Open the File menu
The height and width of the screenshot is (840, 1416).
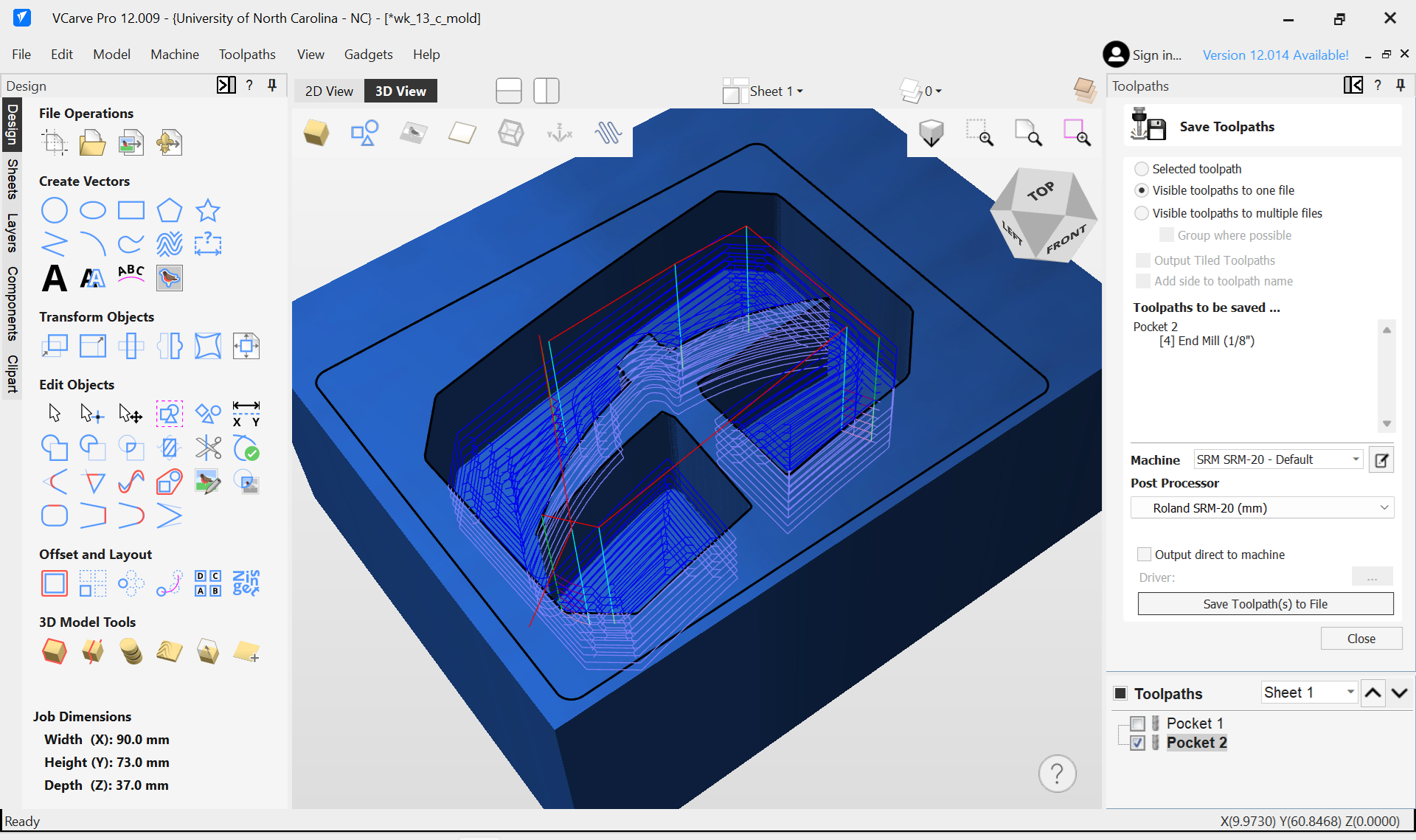21,54
